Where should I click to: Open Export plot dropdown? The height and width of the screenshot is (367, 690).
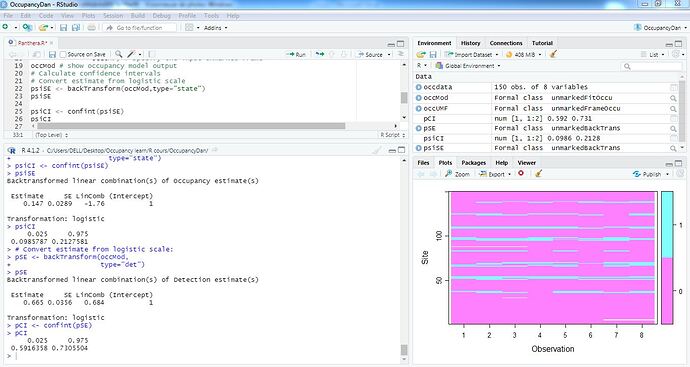(x=495, y=174)
